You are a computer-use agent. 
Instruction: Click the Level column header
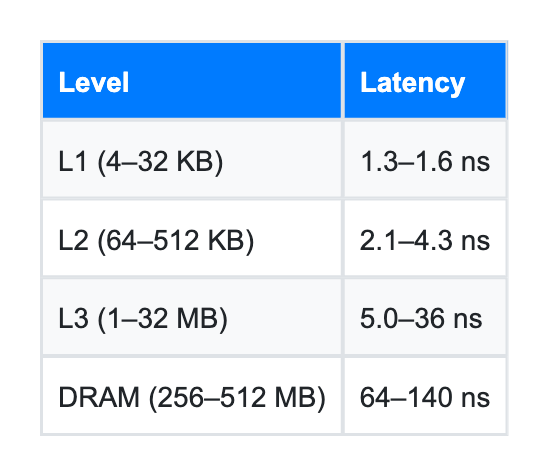(192, 81)
